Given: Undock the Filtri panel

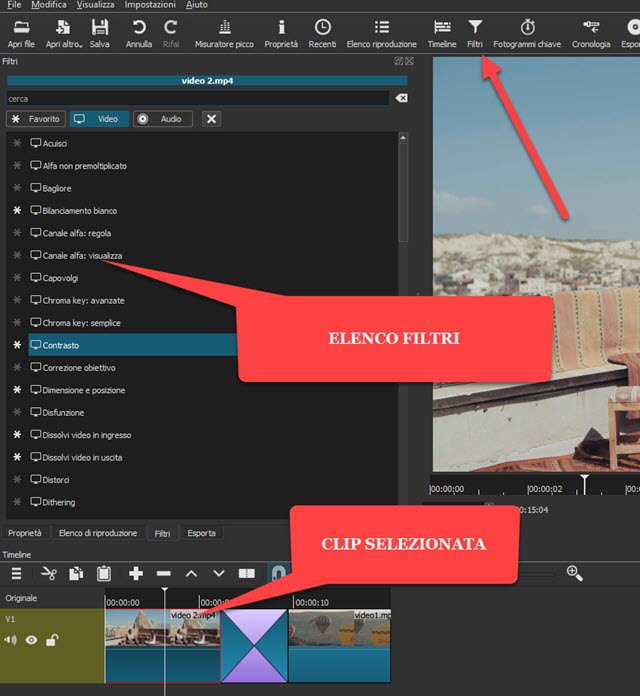Looking at the screenshot, I should [399, 61].
